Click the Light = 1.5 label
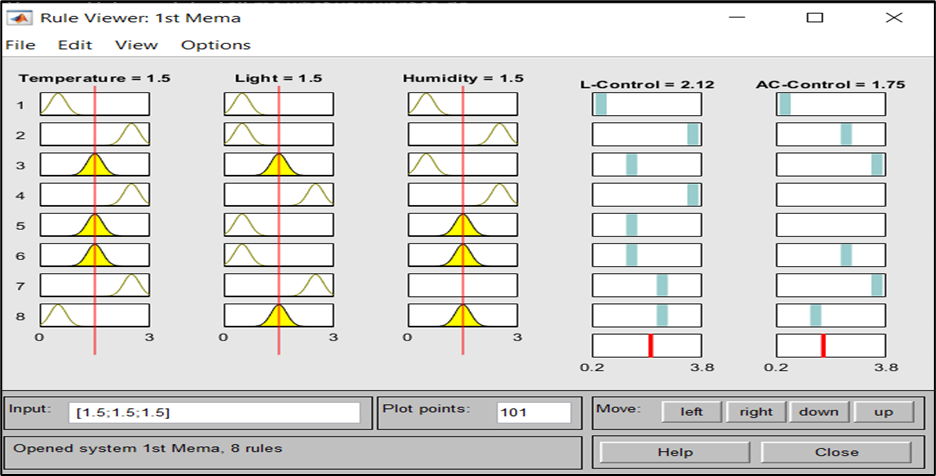Screen dimensions: 936x476 278,78
